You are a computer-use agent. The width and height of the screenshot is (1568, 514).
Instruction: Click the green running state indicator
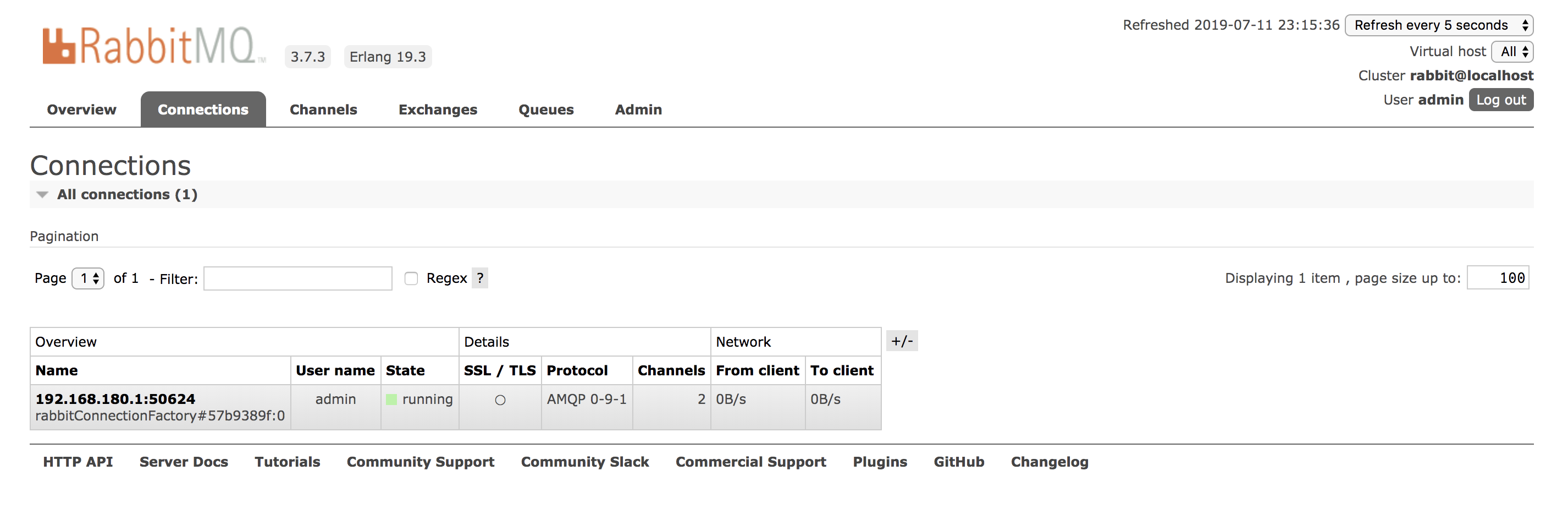(391, 400)
